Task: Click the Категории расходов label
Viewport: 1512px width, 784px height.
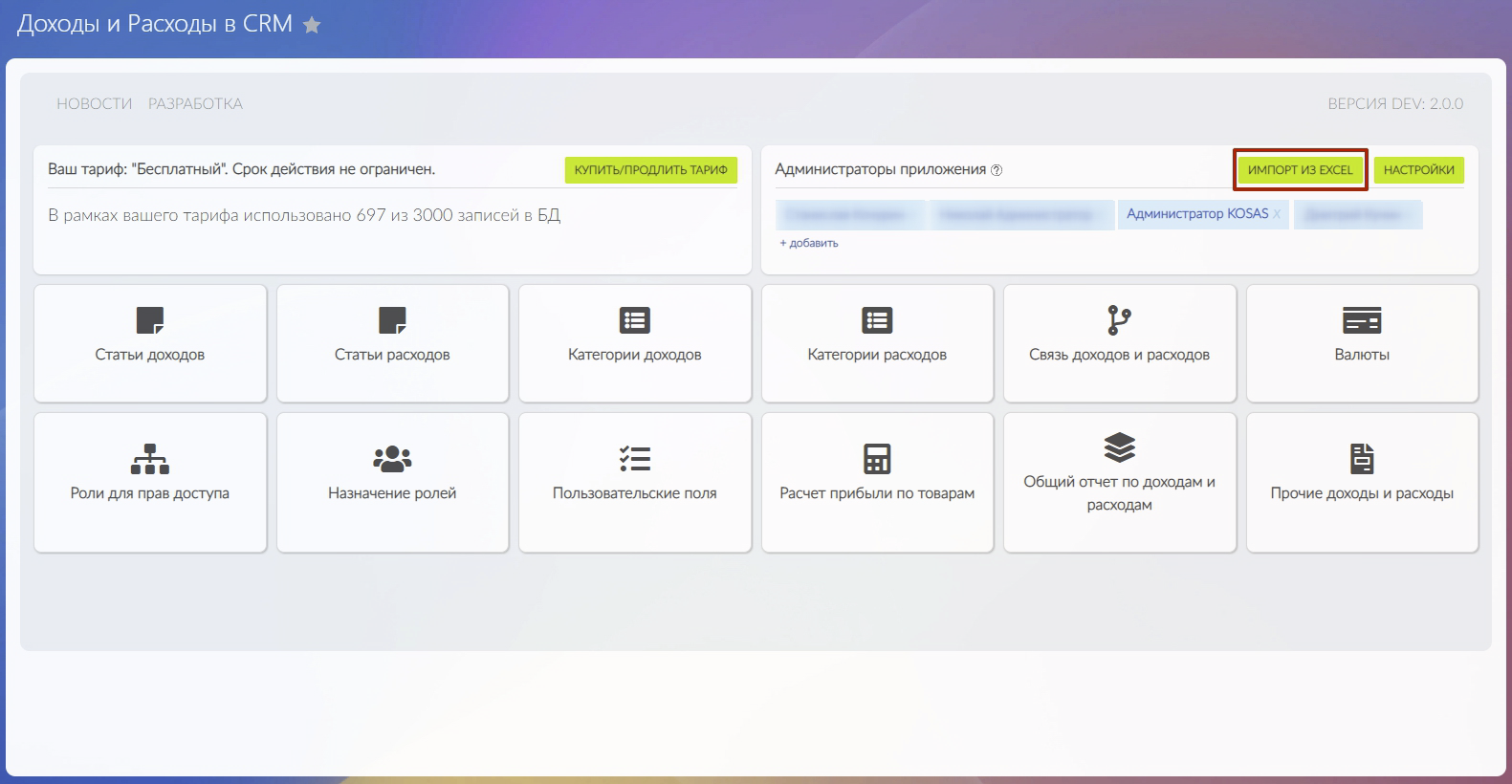Action: (x=877, y=355)
